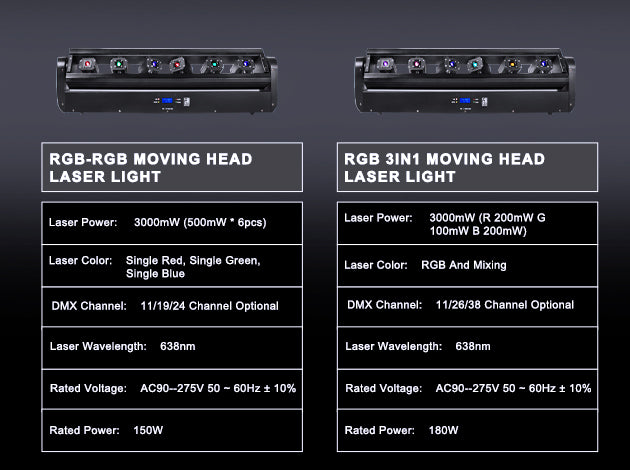The image size is (630, 470).
Task: Click the 11/26/38 Channel Optional row
Action: pos(466,305)
